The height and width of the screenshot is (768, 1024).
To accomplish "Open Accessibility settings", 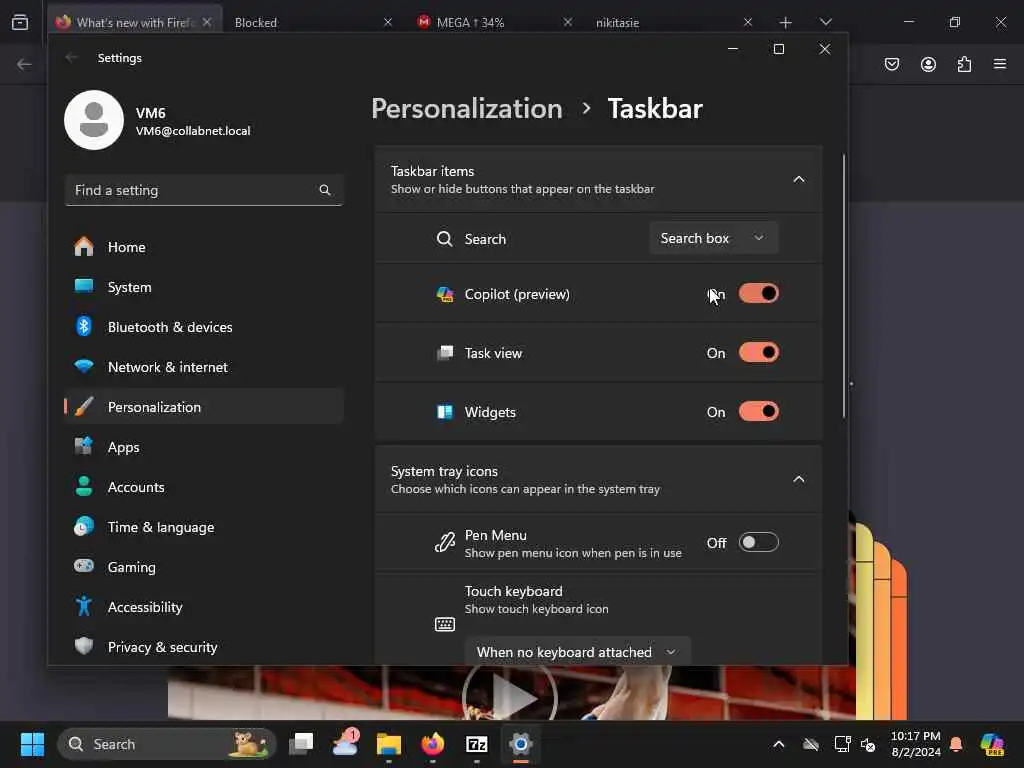I will coord(204,607).
